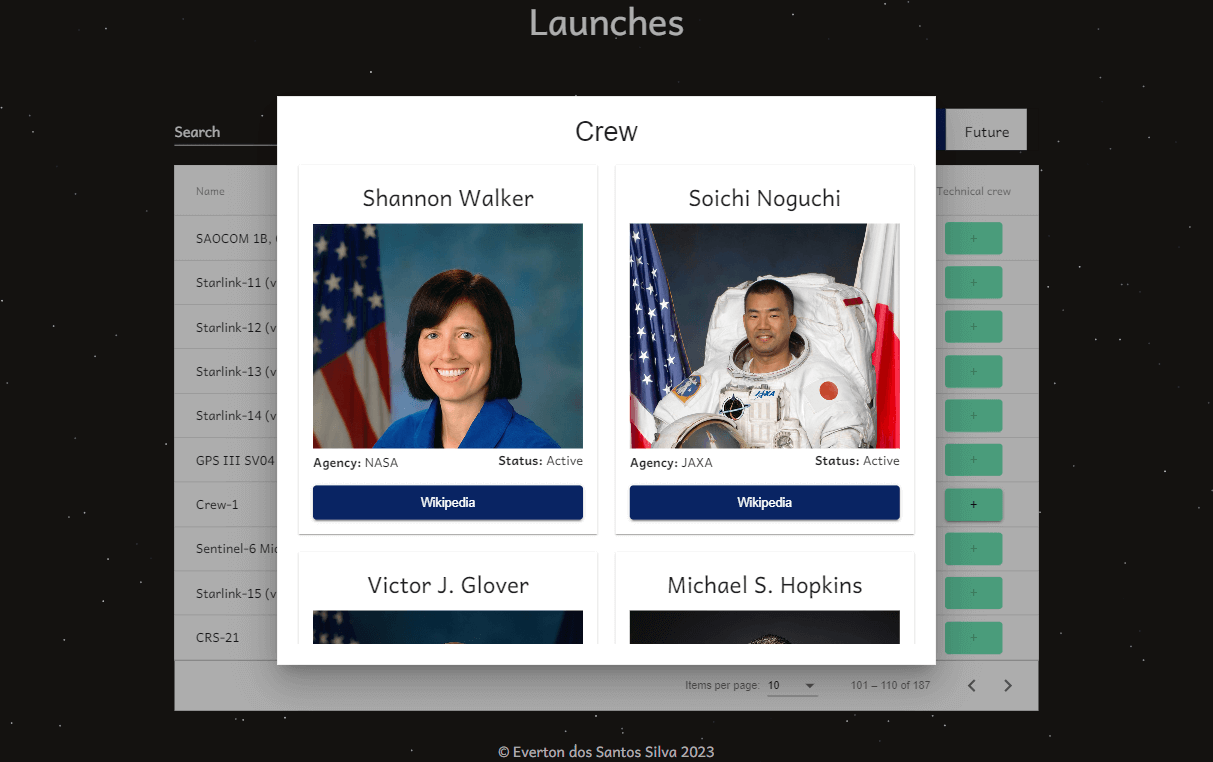Select the Soichi Noguchi name heading
This screenshot has width=1213, height=762.
click(765, 198)
